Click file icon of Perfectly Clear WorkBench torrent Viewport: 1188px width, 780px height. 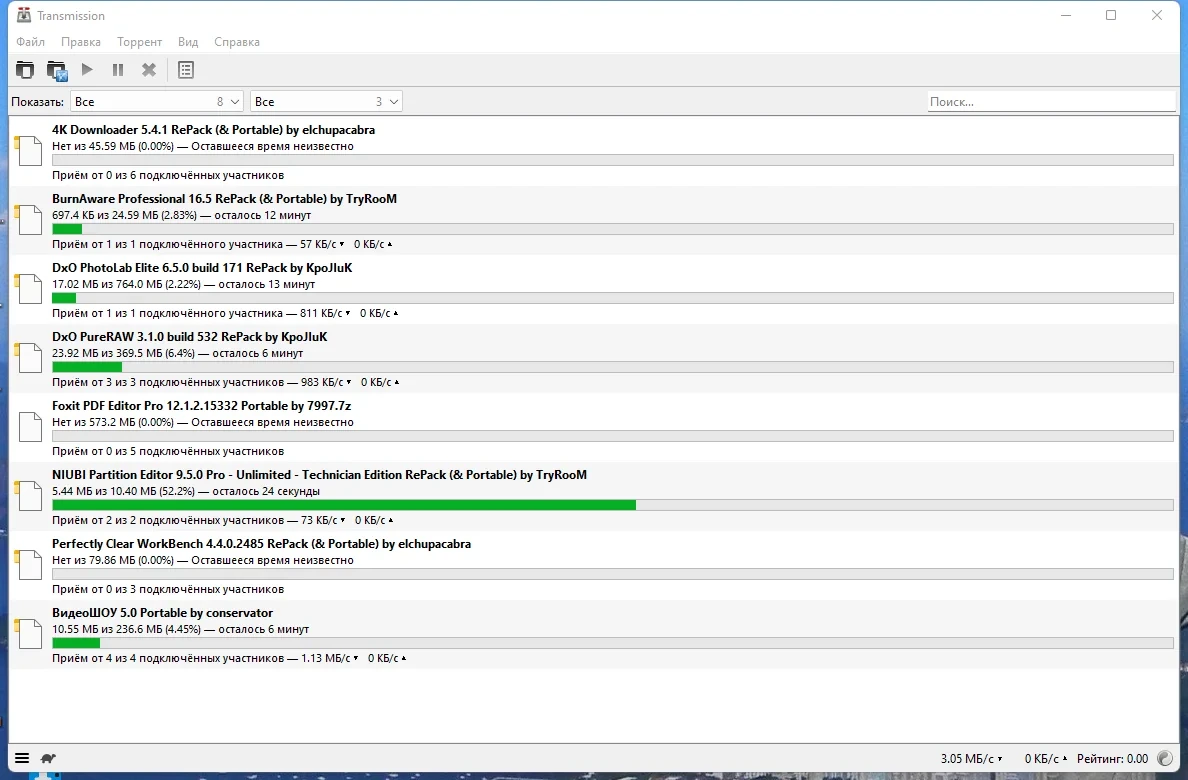29,565
